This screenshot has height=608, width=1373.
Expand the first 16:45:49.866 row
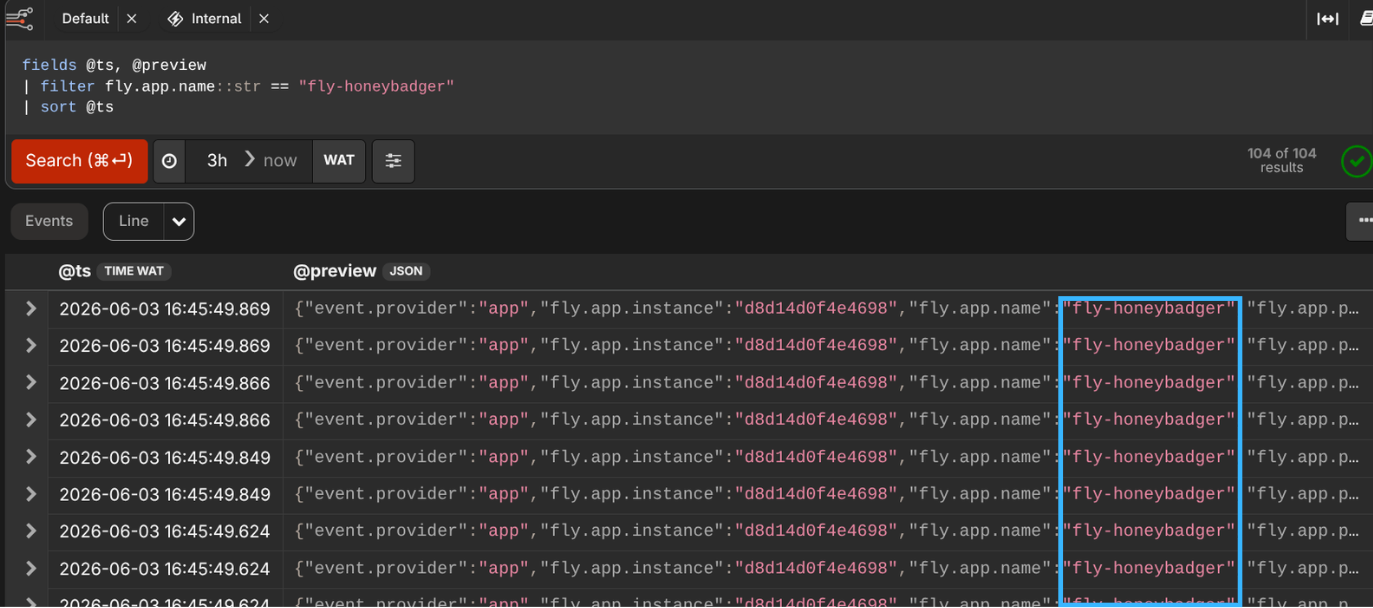(31, 383)
